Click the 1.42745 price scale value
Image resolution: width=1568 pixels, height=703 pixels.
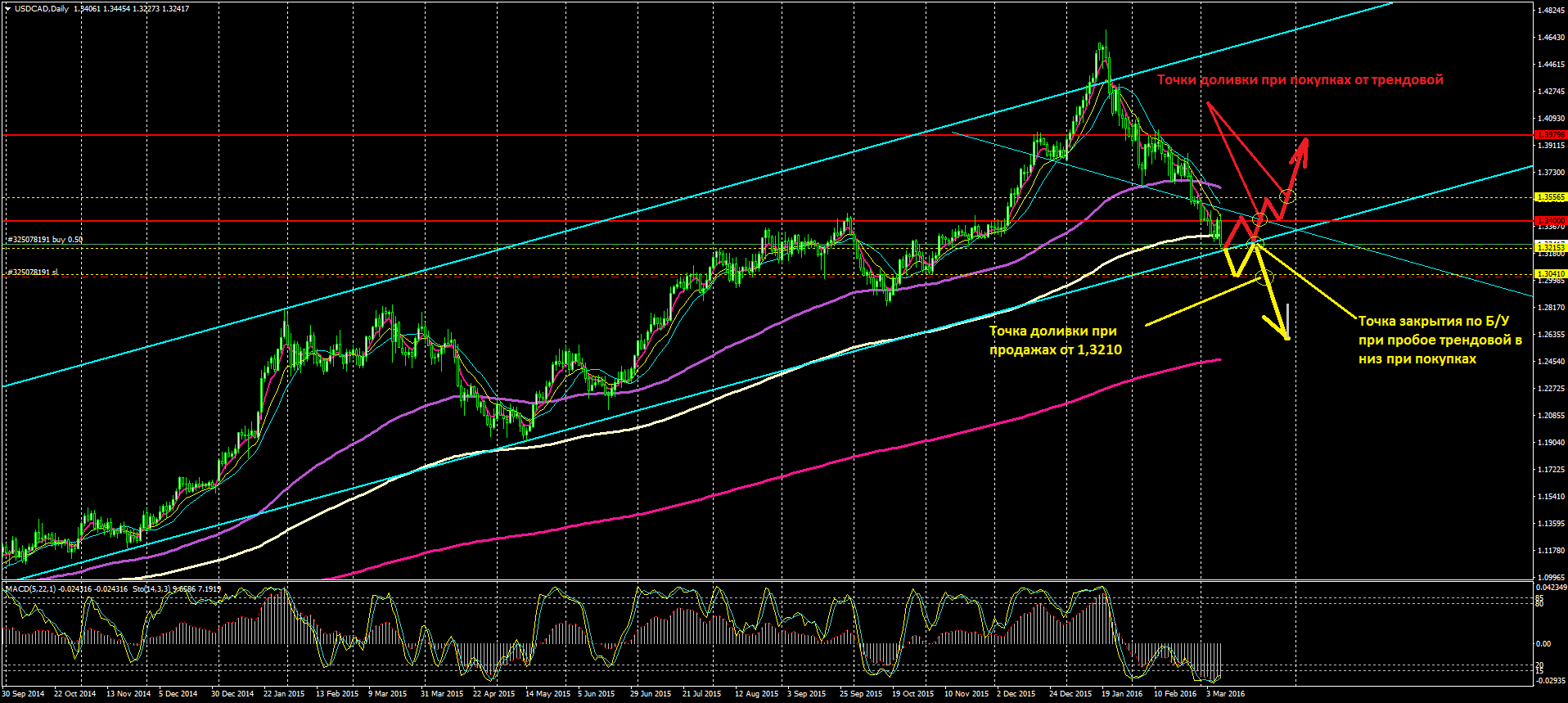1551,92
